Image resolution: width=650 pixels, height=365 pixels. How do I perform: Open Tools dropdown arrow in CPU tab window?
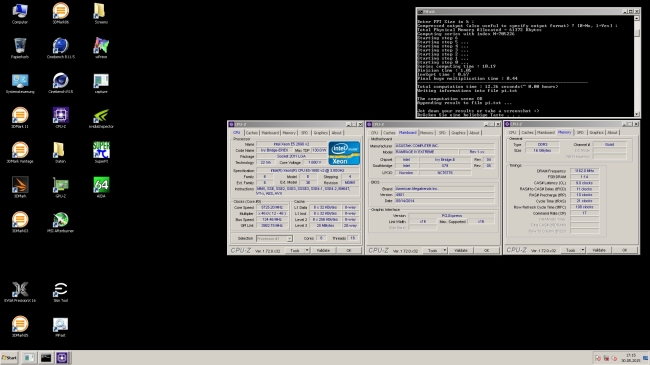click(x=307, y=251)
